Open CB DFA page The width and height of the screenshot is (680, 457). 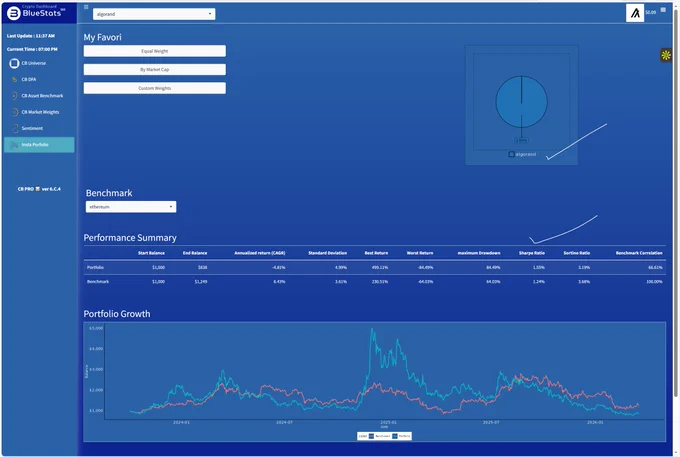coord(29,80)
